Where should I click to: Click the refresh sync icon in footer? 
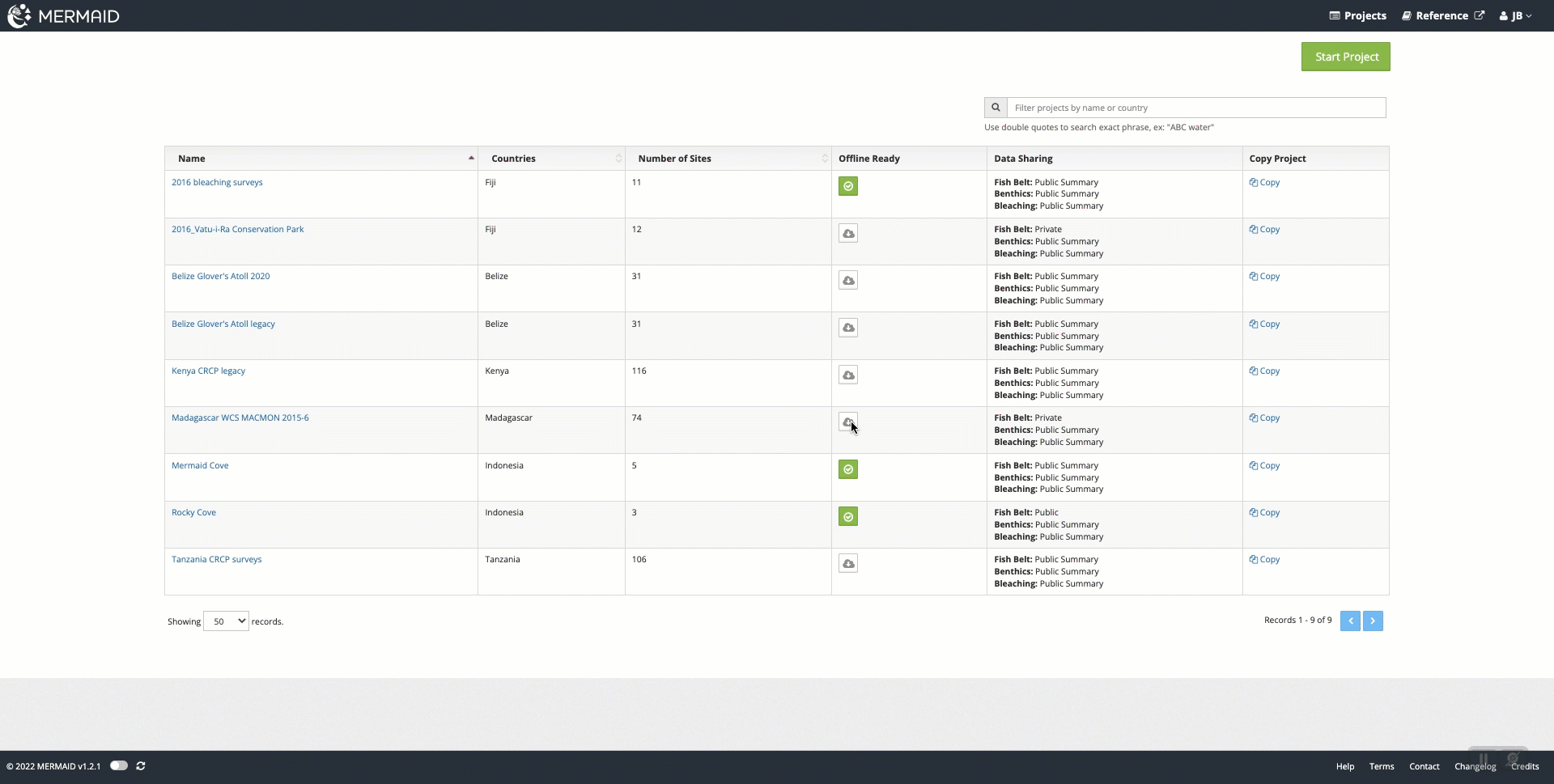coord(141,766)
